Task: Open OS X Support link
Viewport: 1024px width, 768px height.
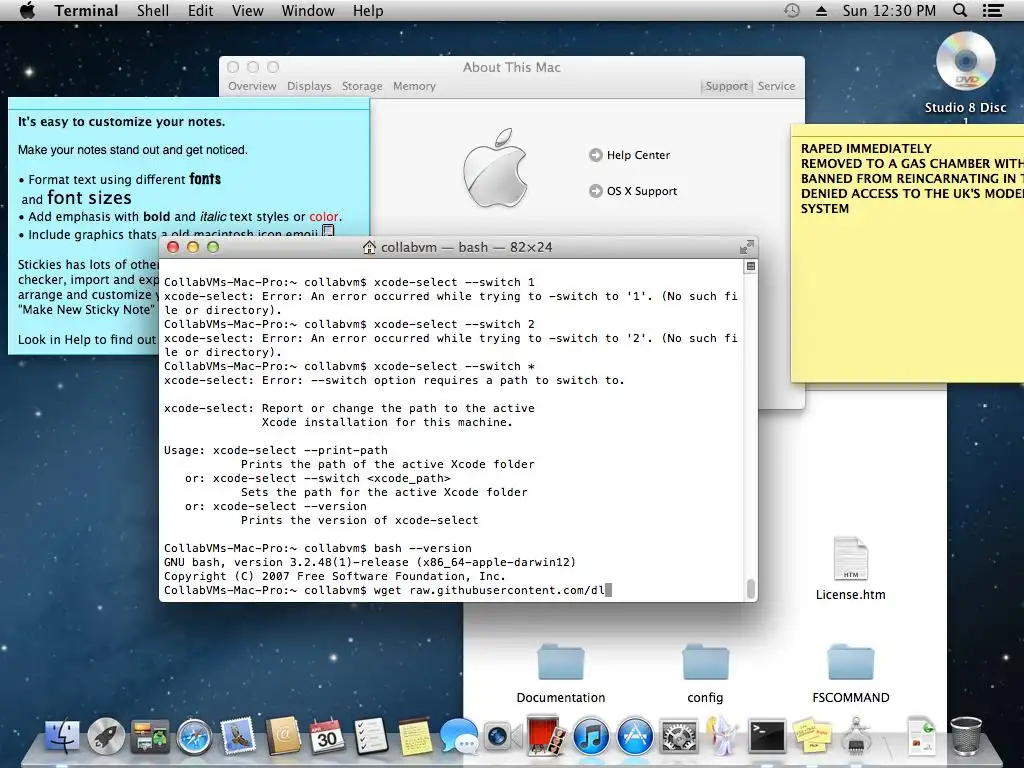Action: click(641, 191)
